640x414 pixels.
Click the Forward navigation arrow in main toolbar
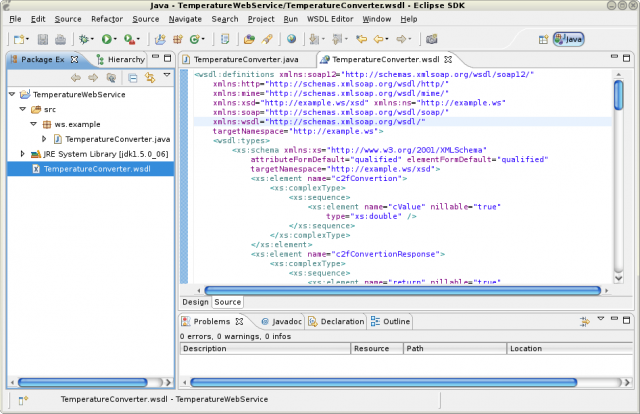pos(401,39)
